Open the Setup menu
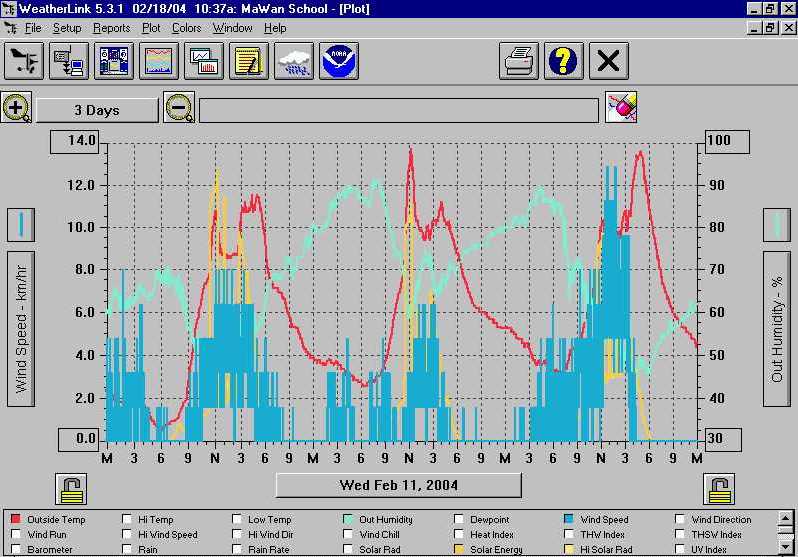This screenshot has width=798, height=557. [67, 28]
